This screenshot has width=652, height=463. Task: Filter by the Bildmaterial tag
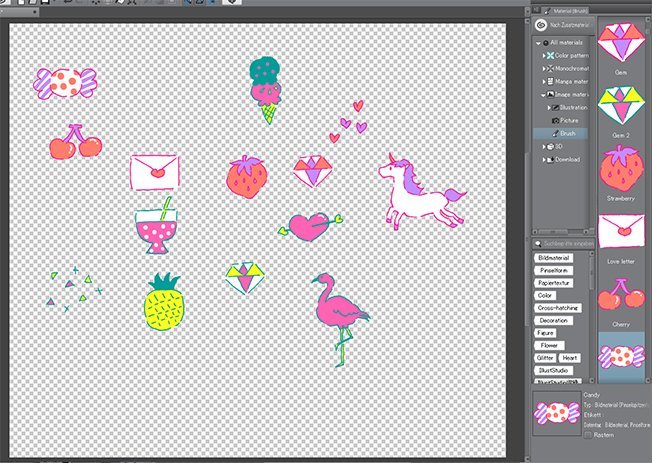pyautogui.click(x=553, y=258)
